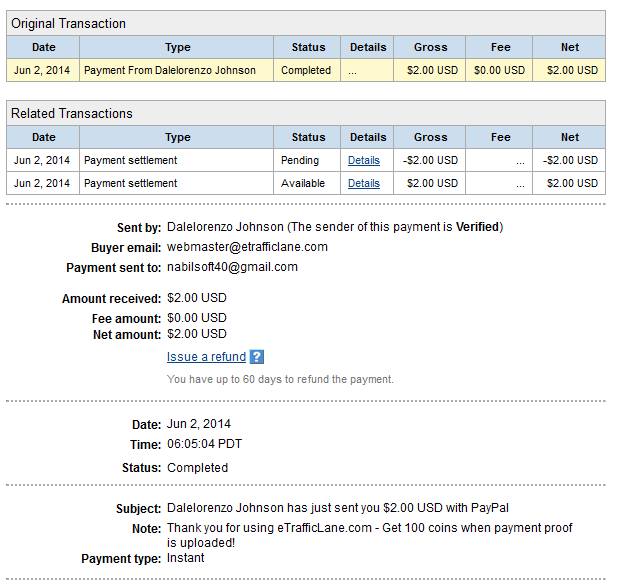620x588 pixels.
Task: Click the bold Verified sender text
Action: point(477,227)
